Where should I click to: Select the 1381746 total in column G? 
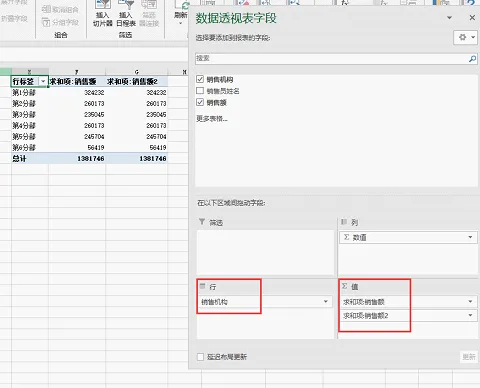137,158
